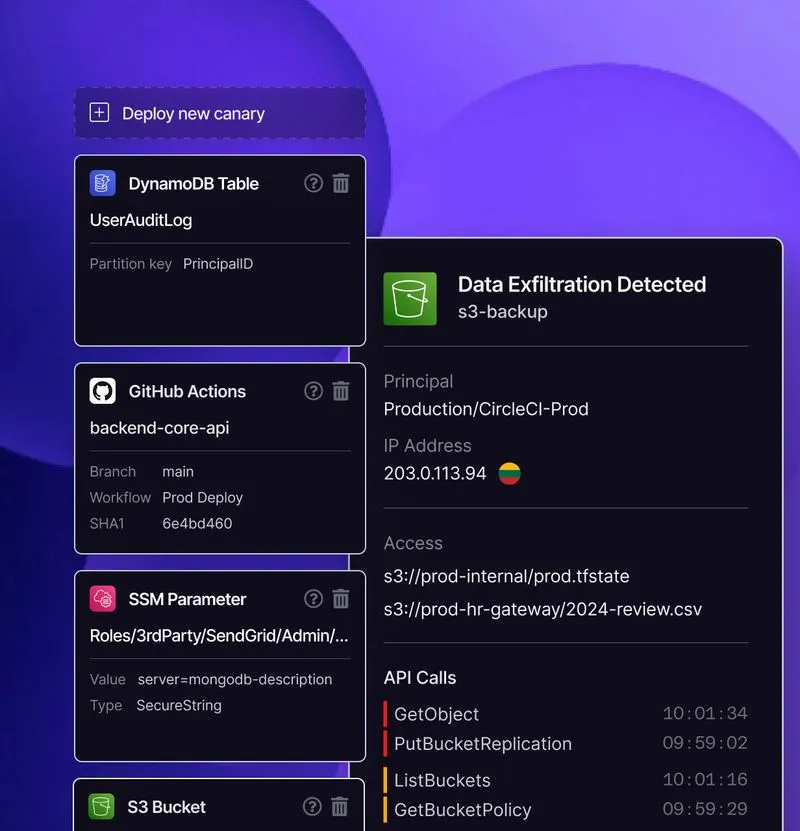Delete the S3 Bucket canary
The image size is (800, 831).
341,806
